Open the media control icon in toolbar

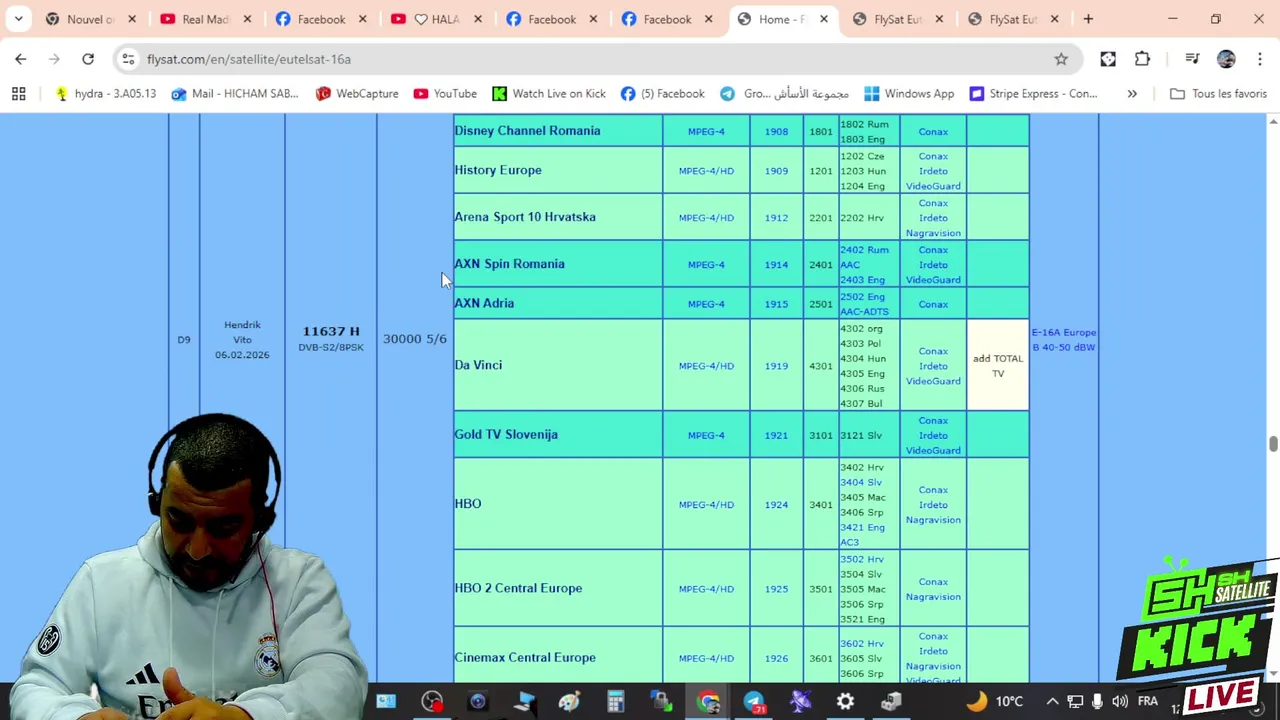(x=1191, y=59)
